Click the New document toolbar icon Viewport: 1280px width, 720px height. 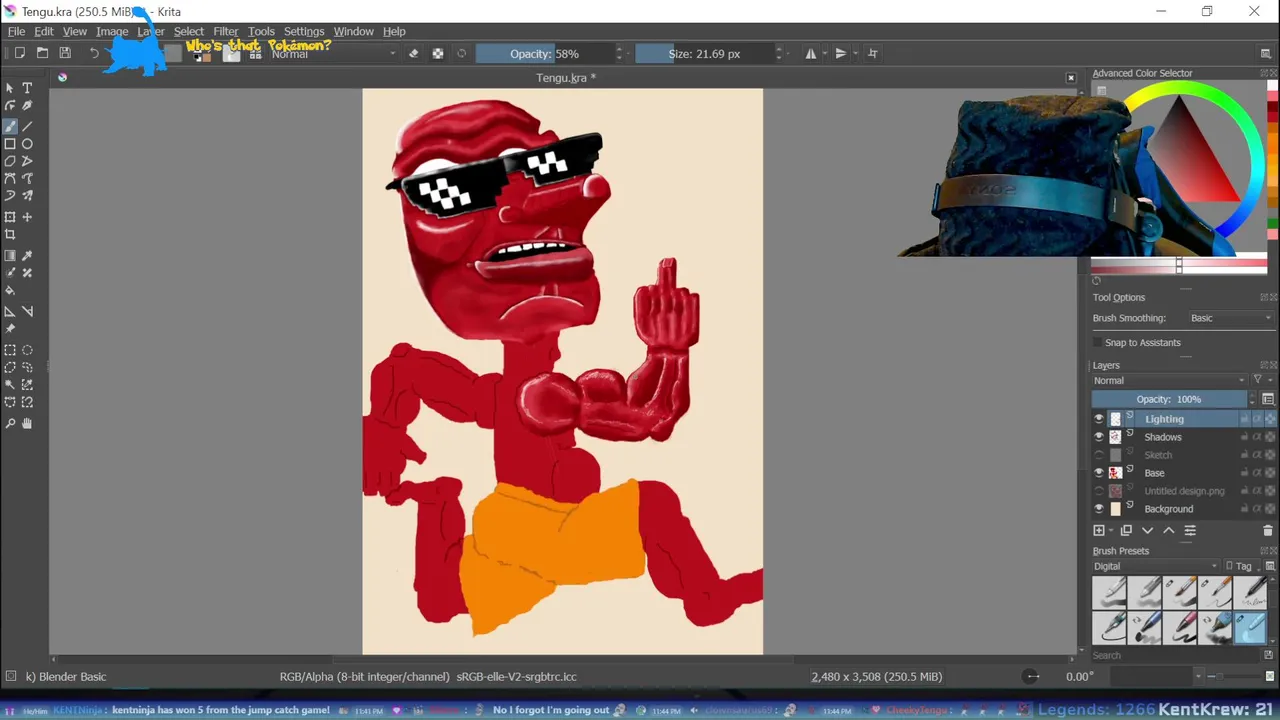tap(19, 53)
